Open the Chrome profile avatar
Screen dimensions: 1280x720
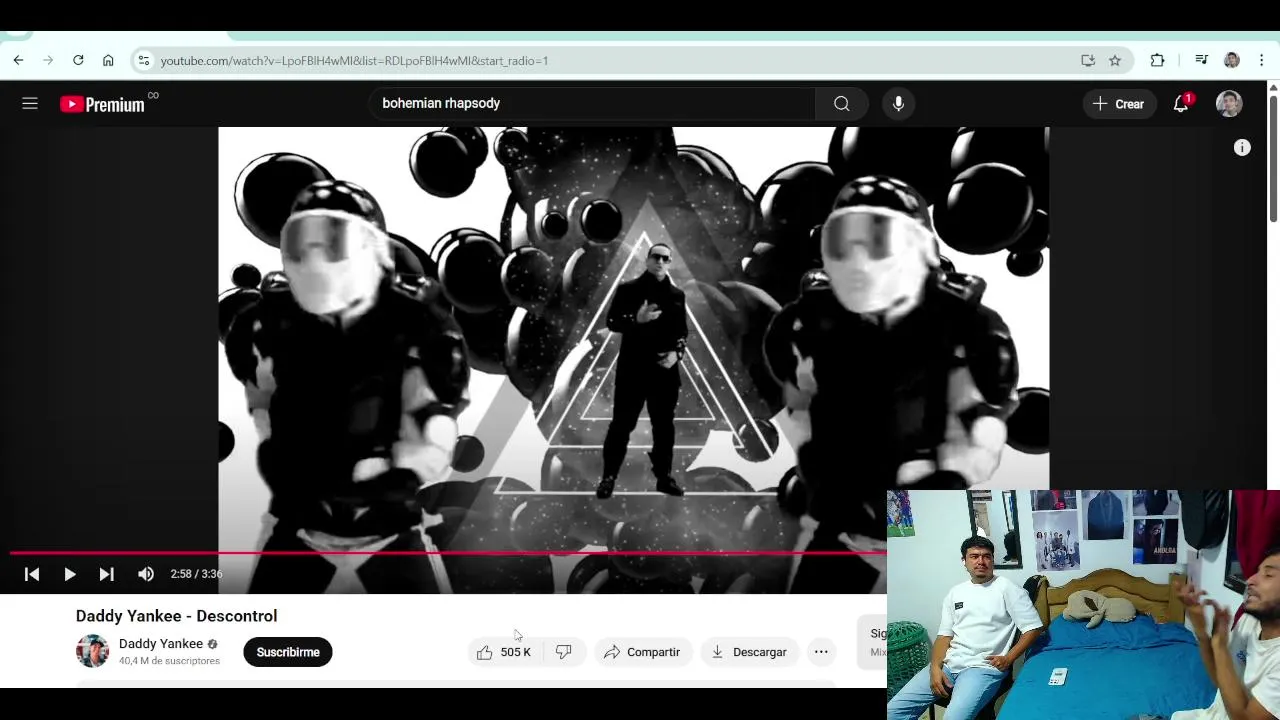pos(1232,60)
